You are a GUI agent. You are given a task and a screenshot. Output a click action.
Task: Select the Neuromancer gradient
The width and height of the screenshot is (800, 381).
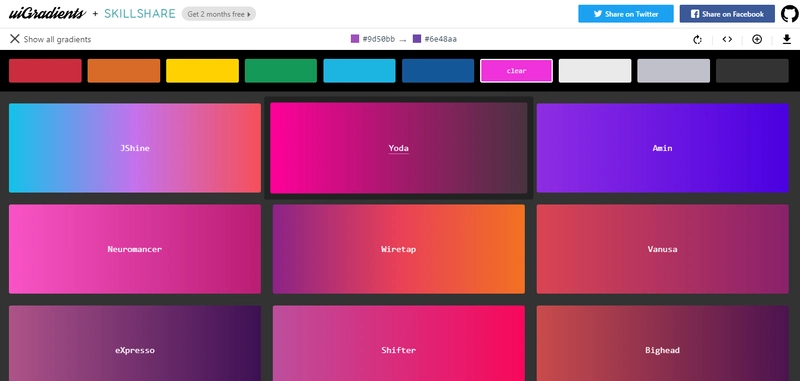coord(135,249)
